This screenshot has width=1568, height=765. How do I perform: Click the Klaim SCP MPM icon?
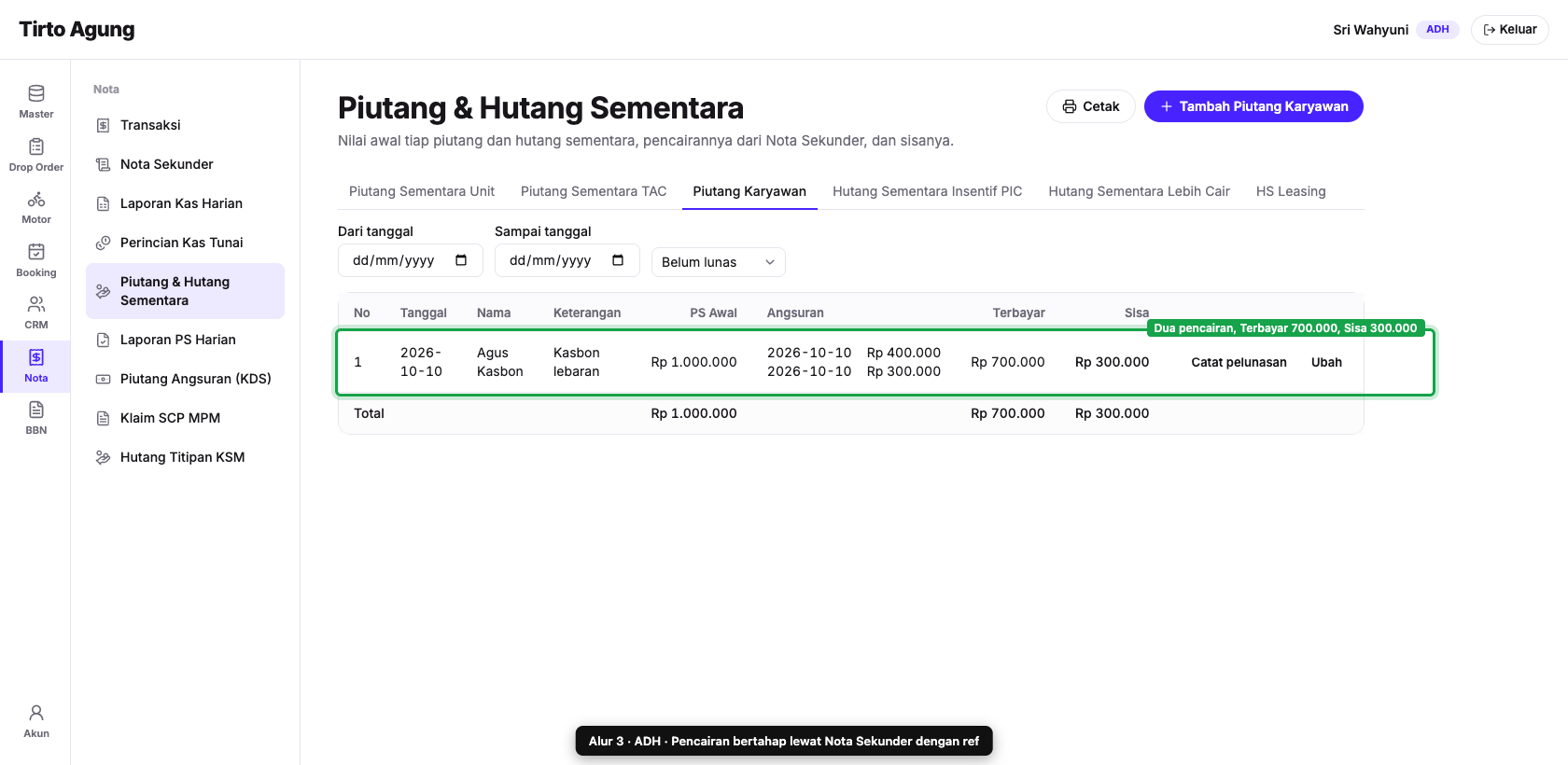click(x=104, y=418)
